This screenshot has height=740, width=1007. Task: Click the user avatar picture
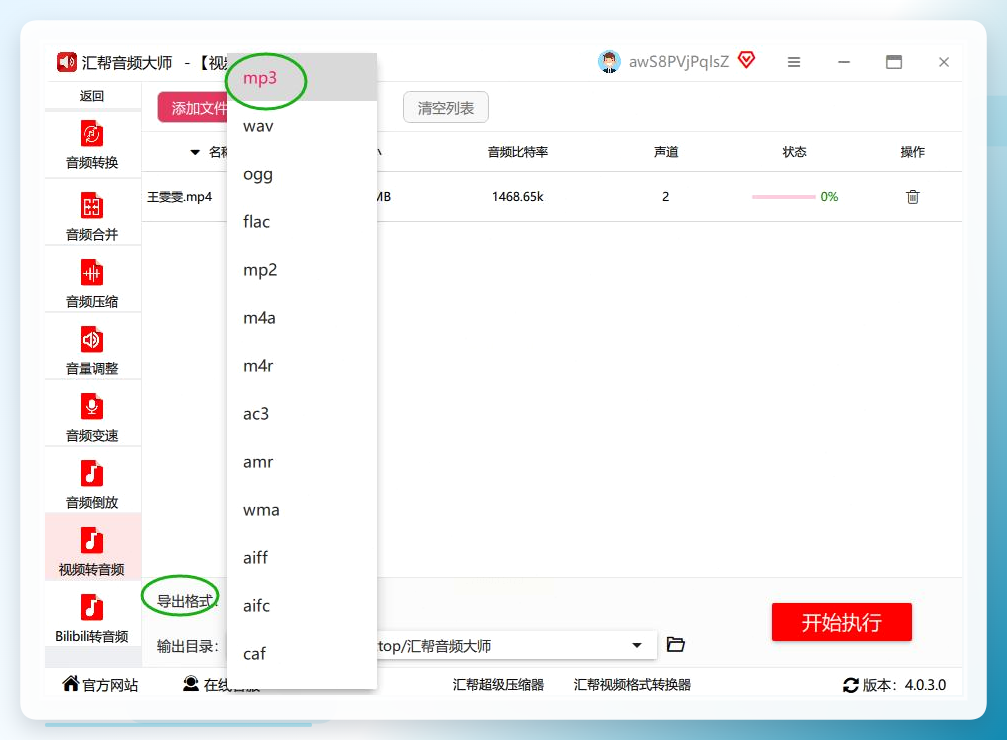click(x=609, y=62)
